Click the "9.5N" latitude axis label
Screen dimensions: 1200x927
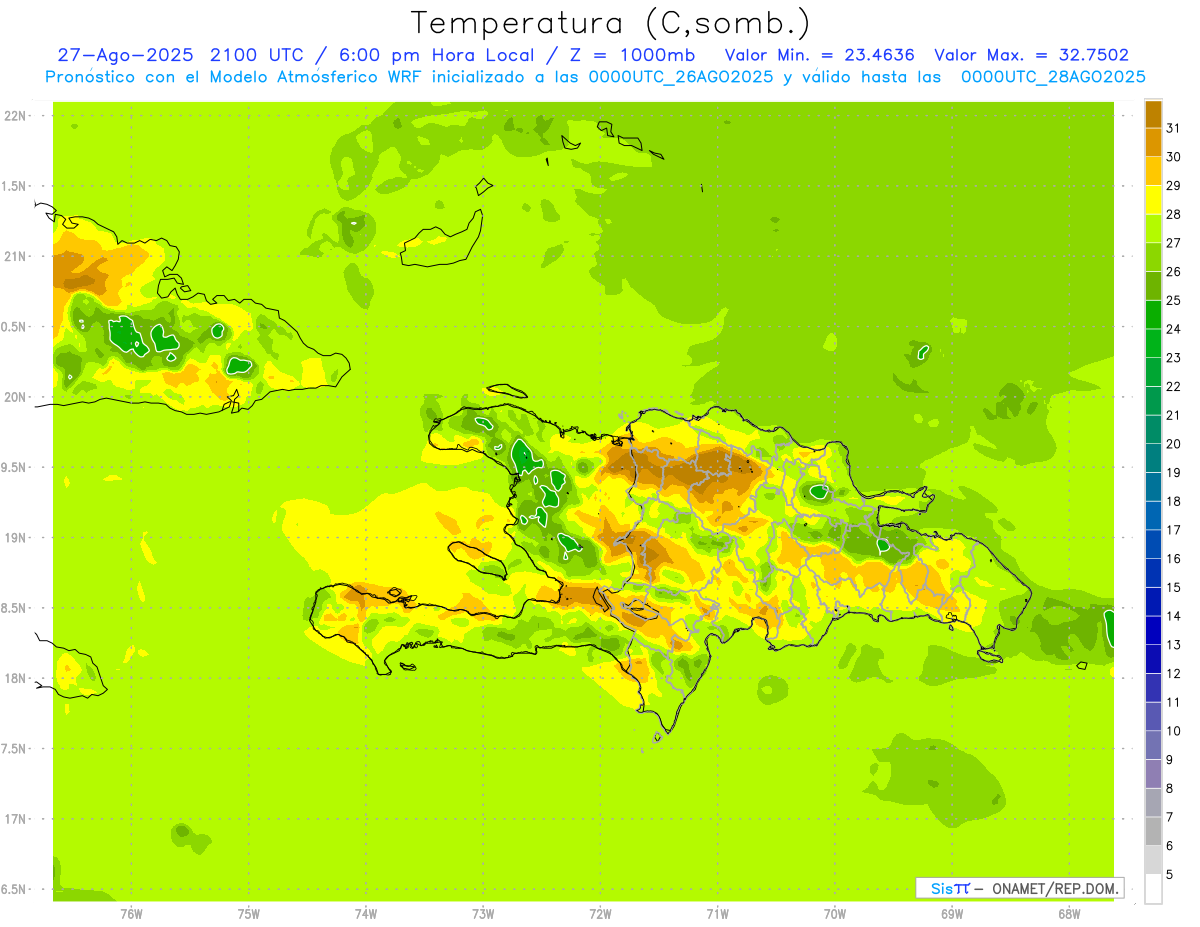tap(15, 467)
